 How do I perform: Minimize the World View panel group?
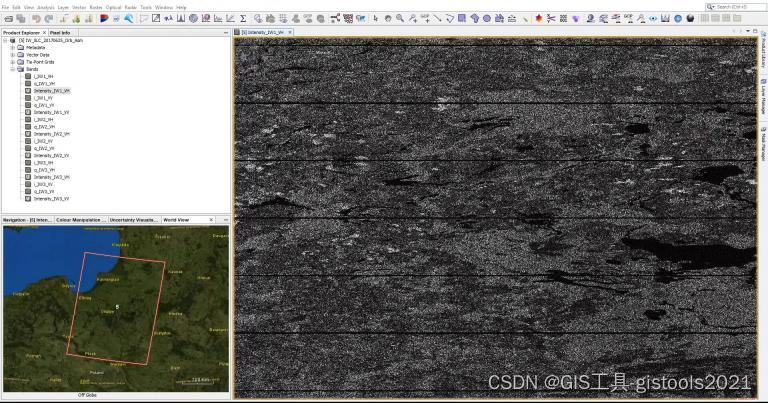click(x=226, y=220)
